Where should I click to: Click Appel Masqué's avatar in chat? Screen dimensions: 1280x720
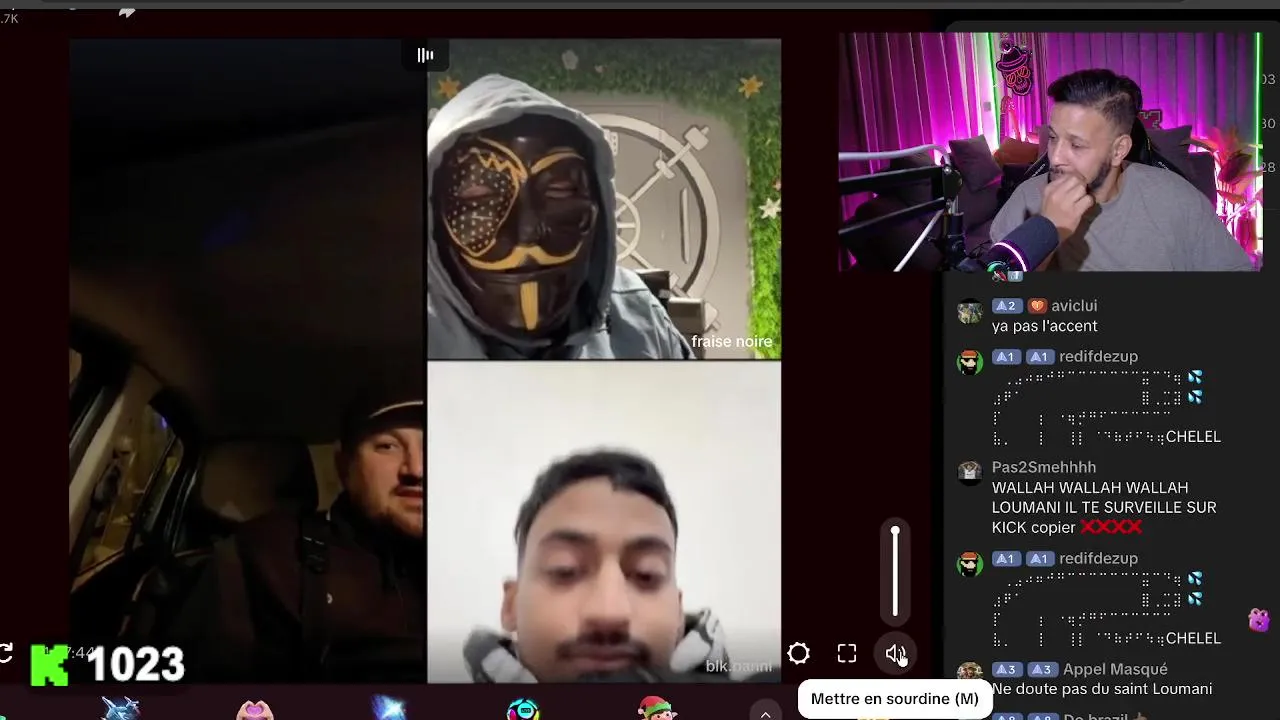point(970,674)
